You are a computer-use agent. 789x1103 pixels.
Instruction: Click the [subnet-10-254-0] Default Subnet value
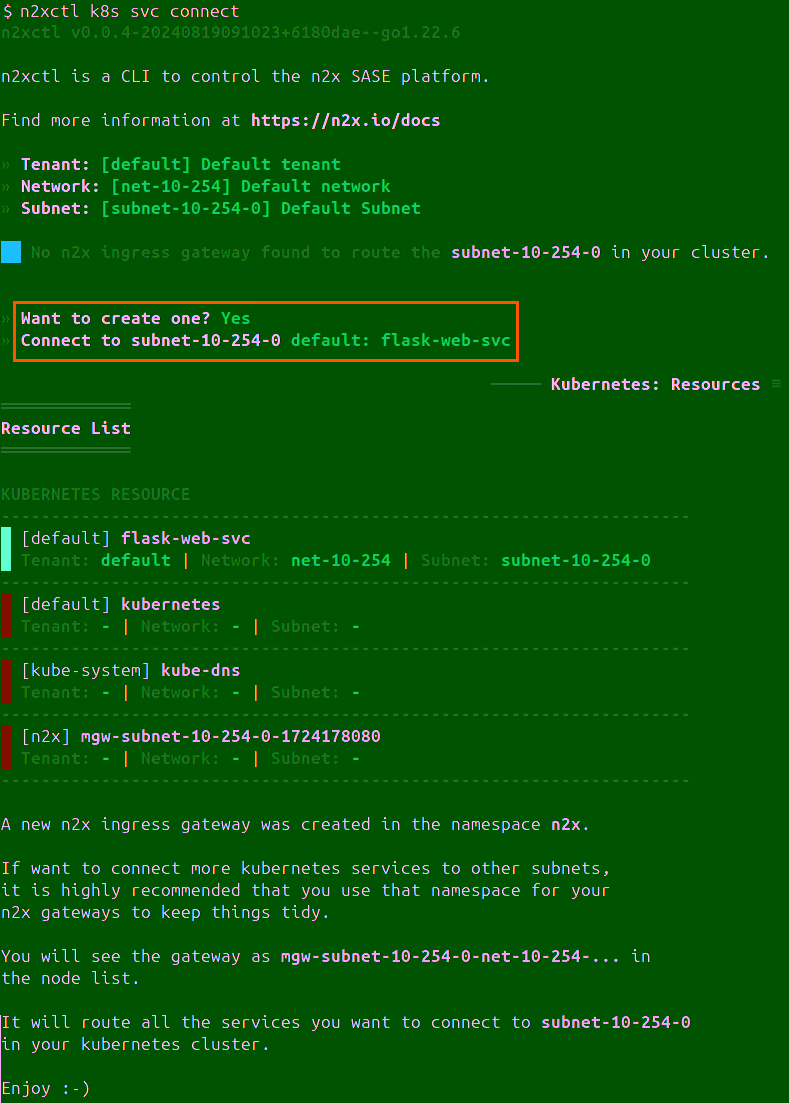coord(260,208)
